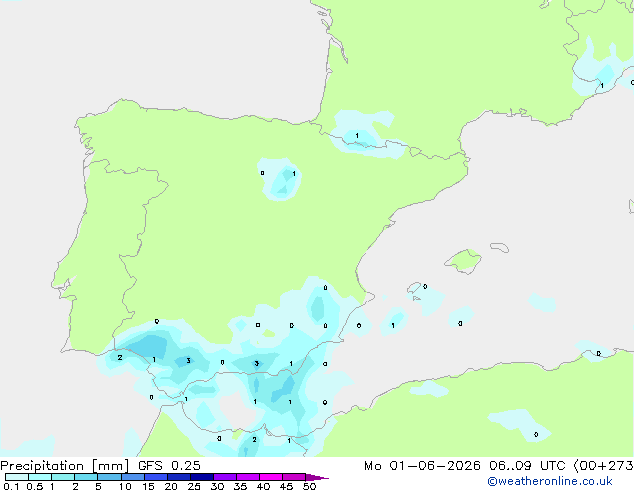Pick the 30–35 mm purple legend swatch

click(x=225, y=477)
